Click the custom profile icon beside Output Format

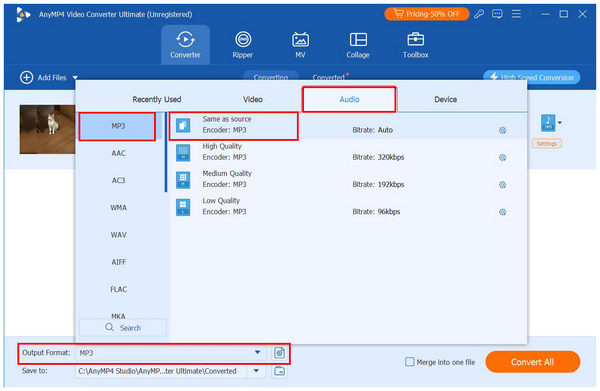279,353
